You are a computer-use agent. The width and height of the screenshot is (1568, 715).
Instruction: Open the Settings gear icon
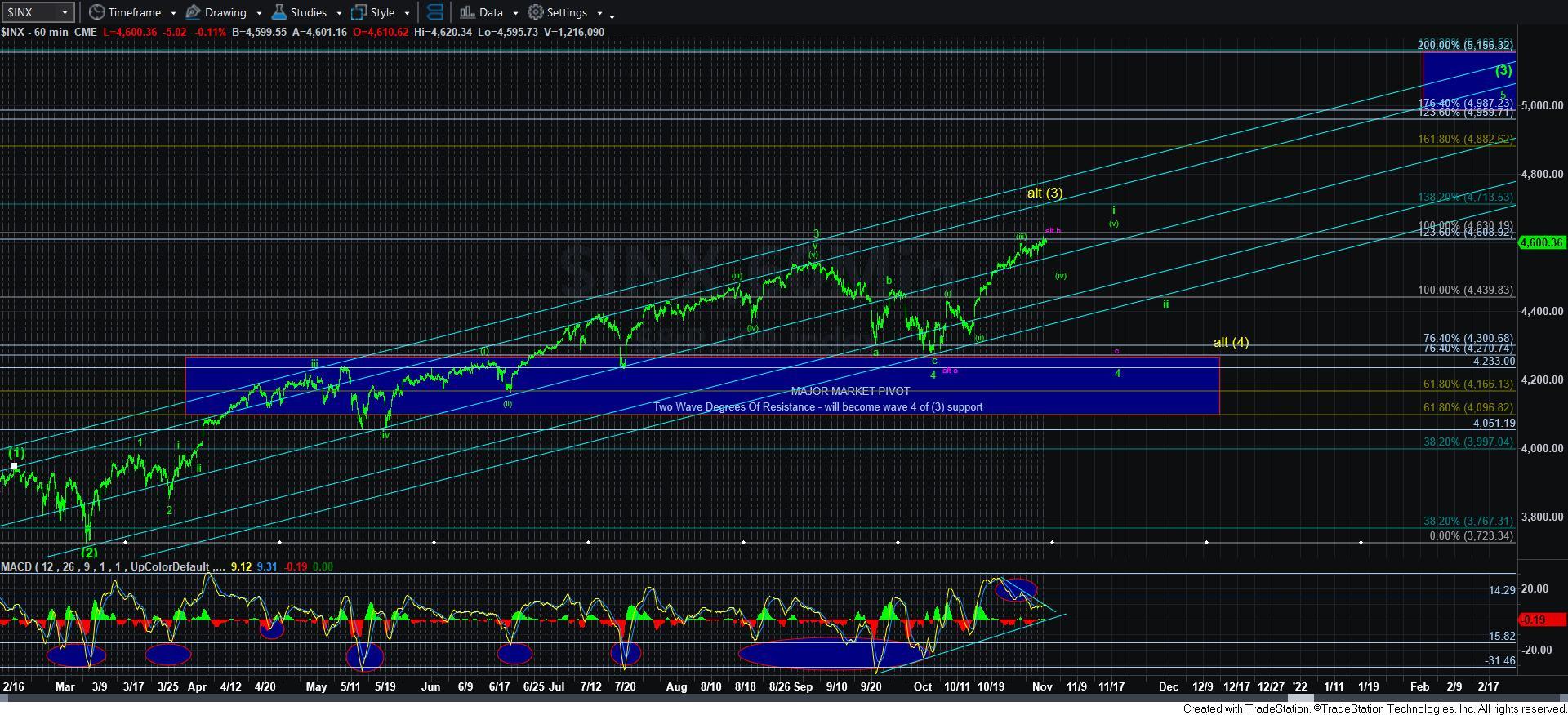pyautogui.click(x=536, y=12)
